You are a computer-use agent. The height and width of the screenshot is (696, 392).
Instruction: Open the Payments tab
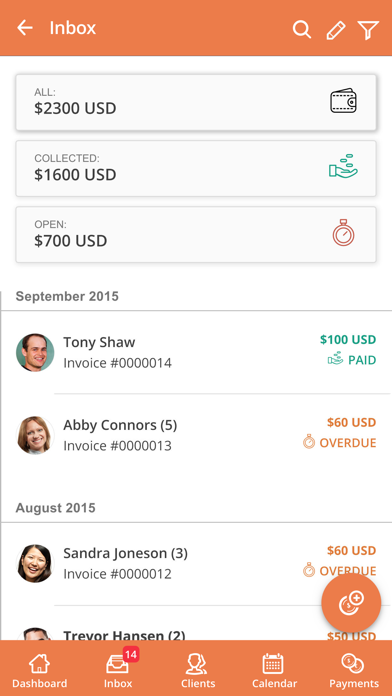point(354,670)
